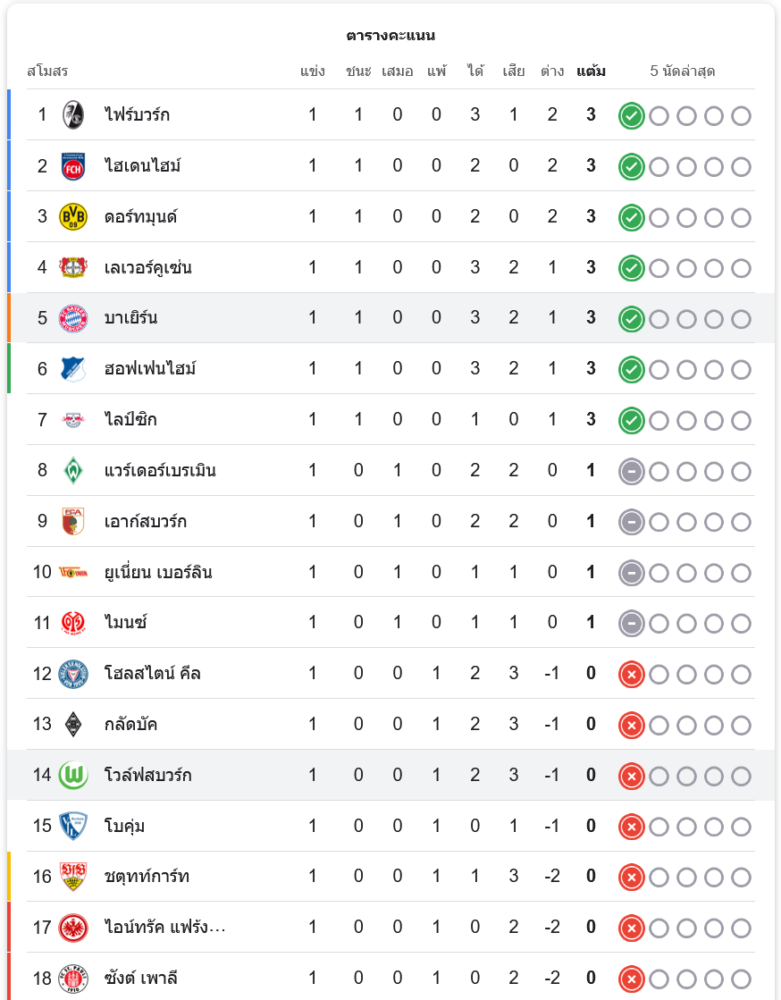This screenshot has height=1000, width=781.
Task: Open the ฮอฟเฟนไฮม์ team link
Action: (x=150, y=369)
